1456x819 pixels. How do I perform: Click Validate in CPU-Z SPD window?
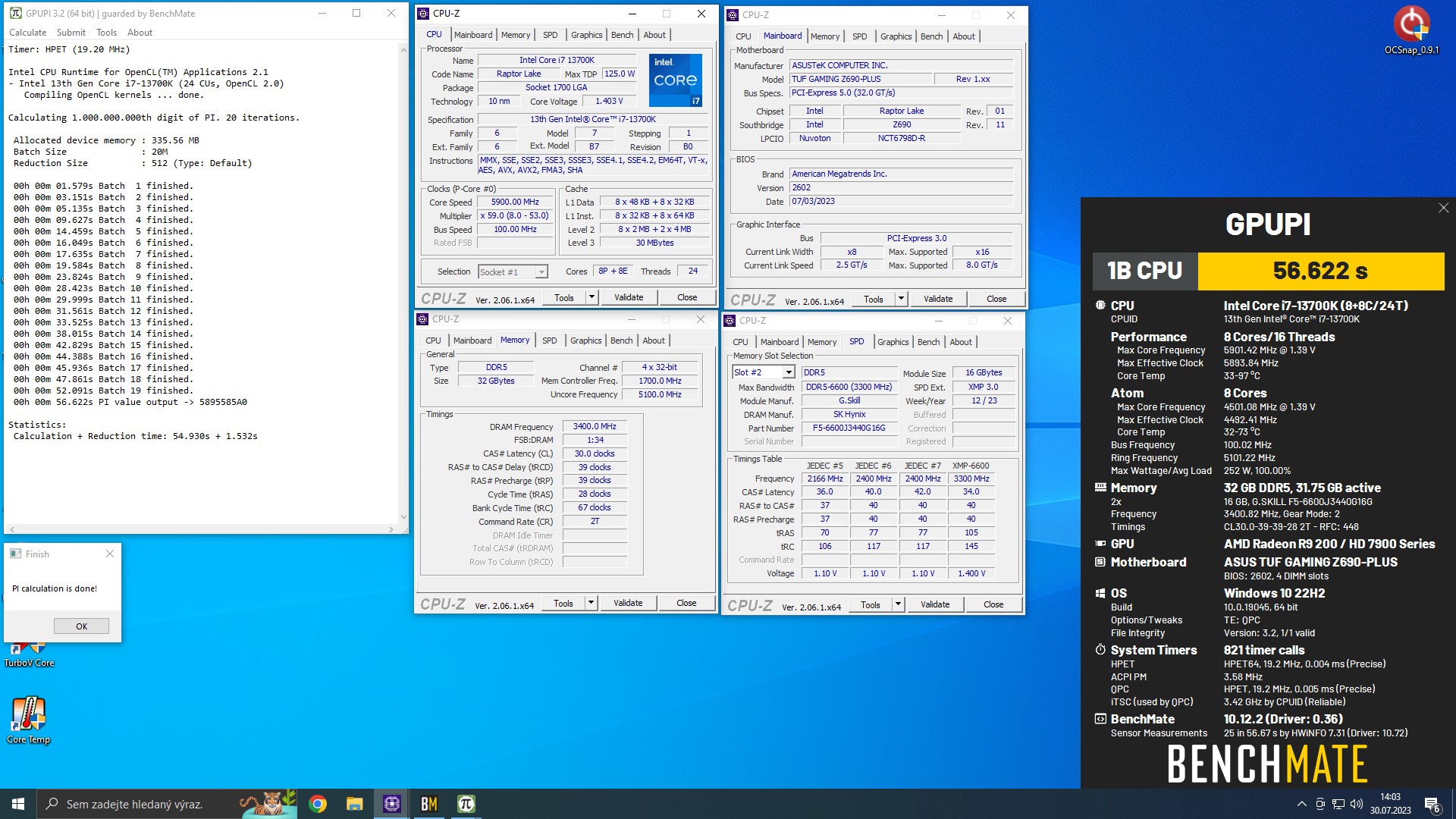tap(935, 604)
